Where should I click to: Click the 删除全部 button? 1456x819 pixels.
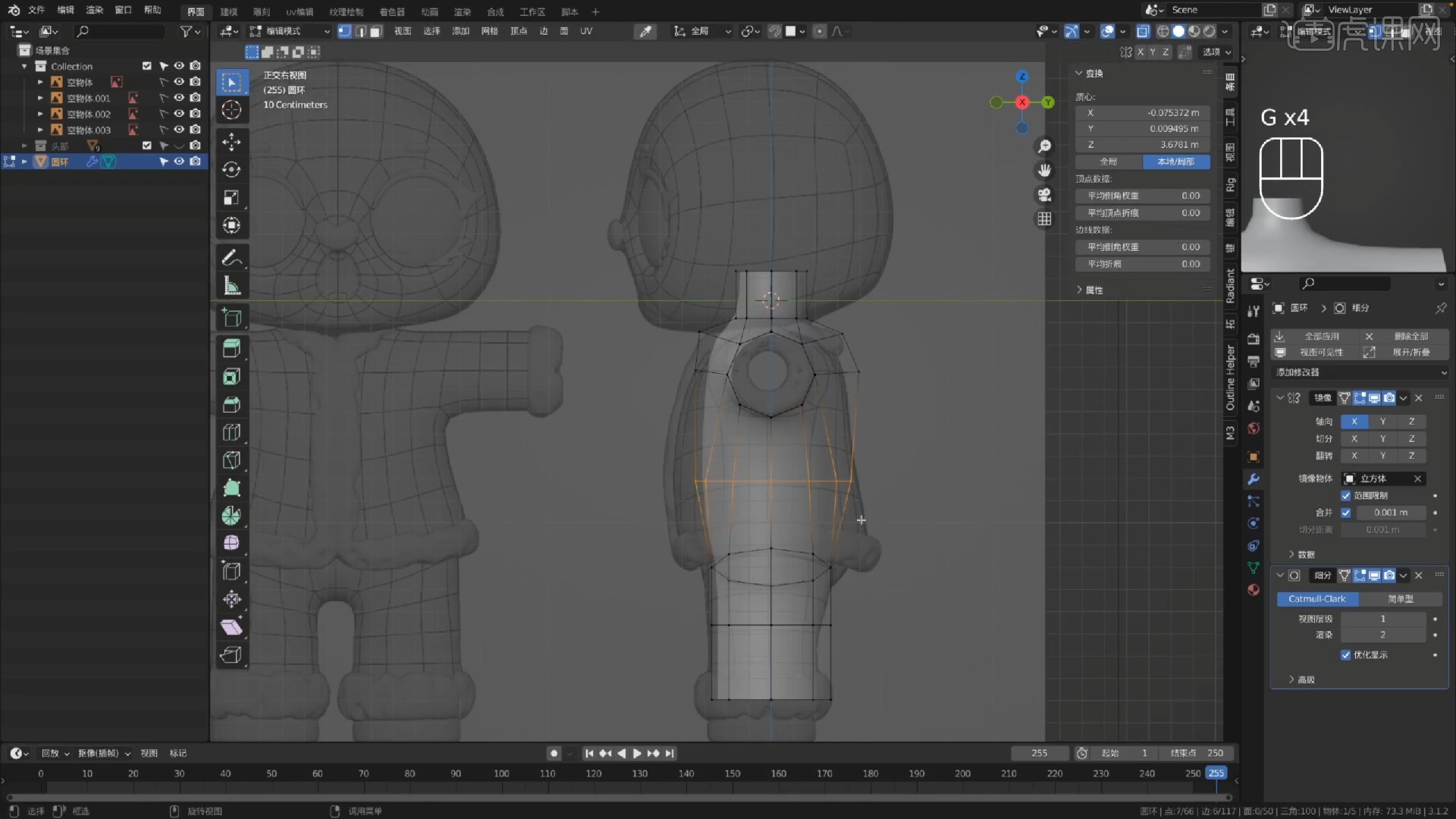(1404, 336)
